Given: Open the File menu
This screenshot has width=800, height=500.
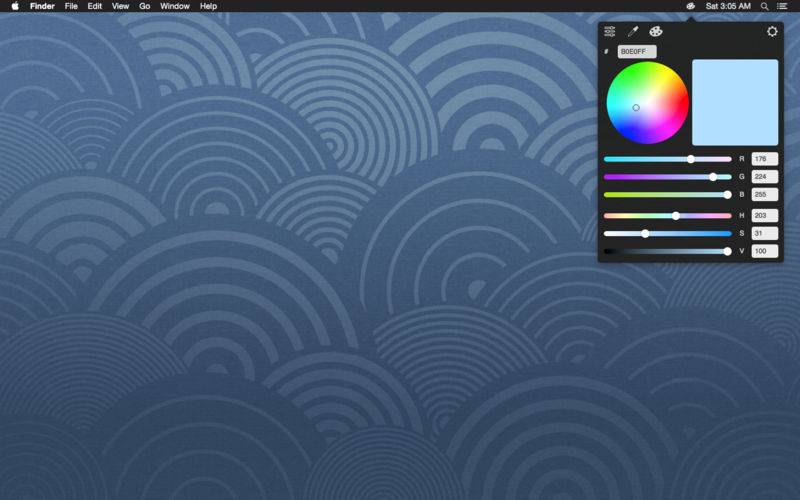Looking at the screenshot, I should coord(71,6).
